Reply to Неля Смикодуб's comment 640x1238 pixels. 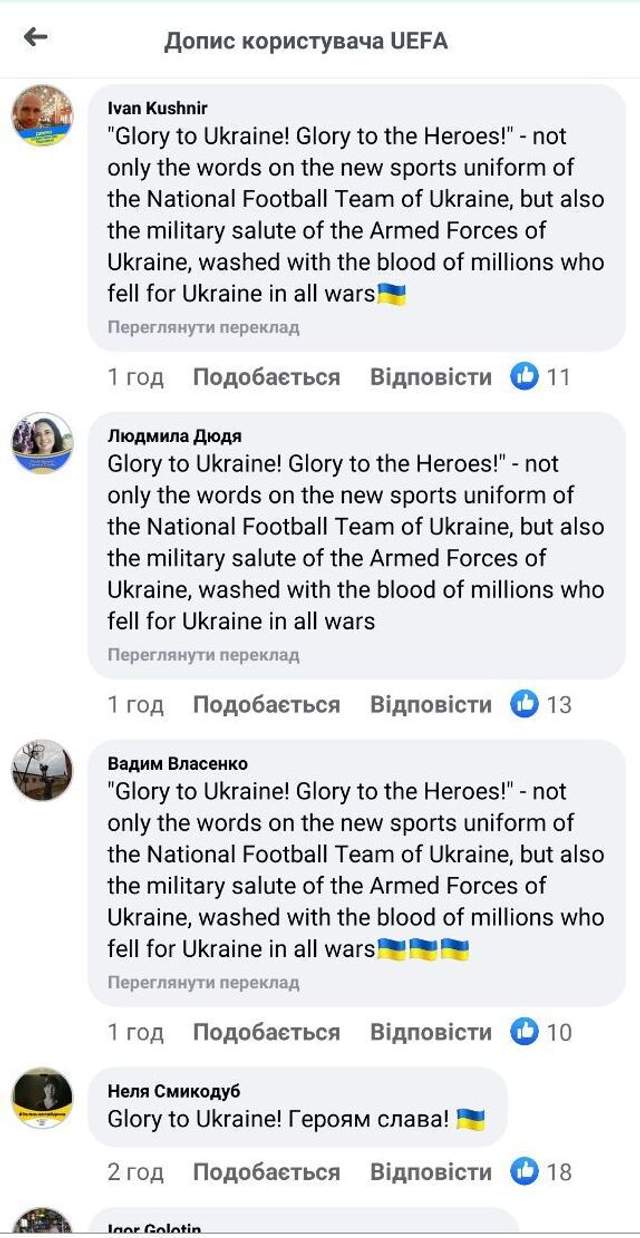coord(431,1171)
